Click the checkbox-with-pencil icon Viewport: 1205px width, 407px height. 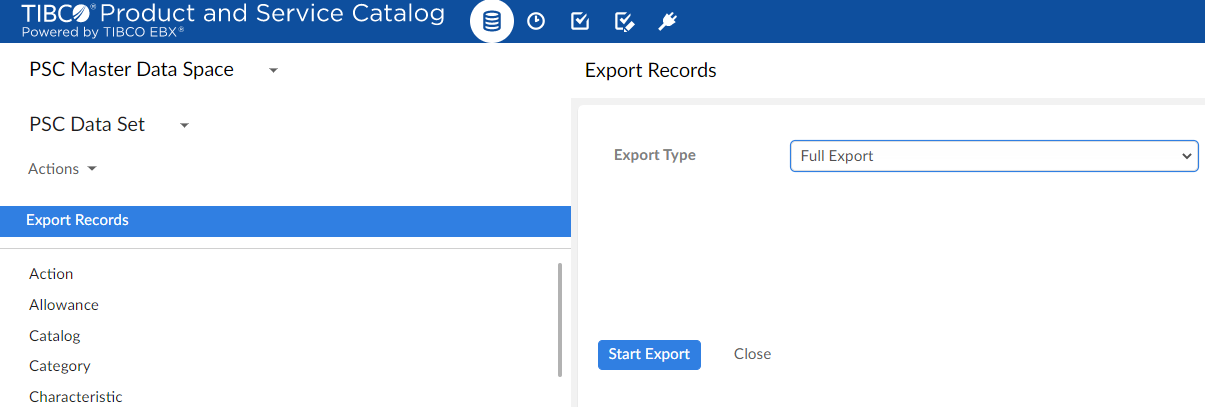(625, 21)
